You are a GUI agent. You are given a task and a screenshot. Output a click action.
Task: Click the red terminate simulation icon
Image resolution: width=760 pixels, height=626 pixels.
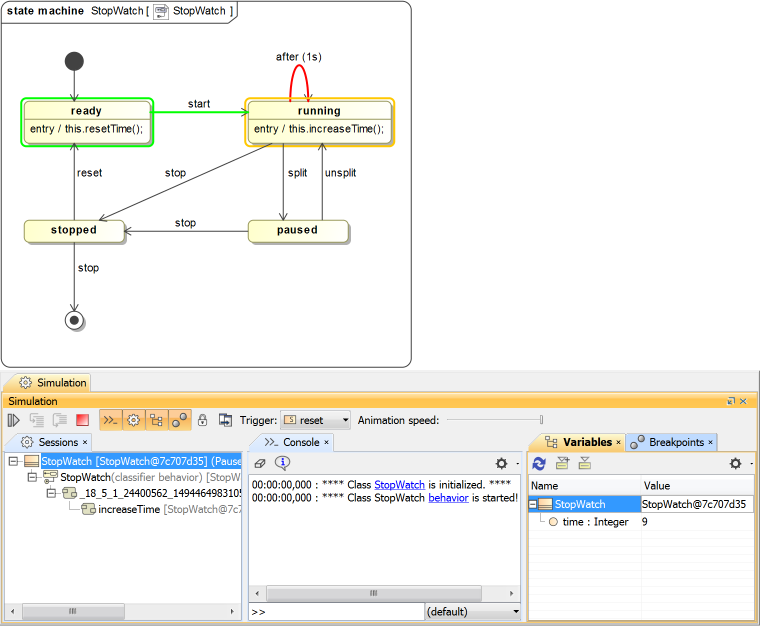click(x=83, y=421)
